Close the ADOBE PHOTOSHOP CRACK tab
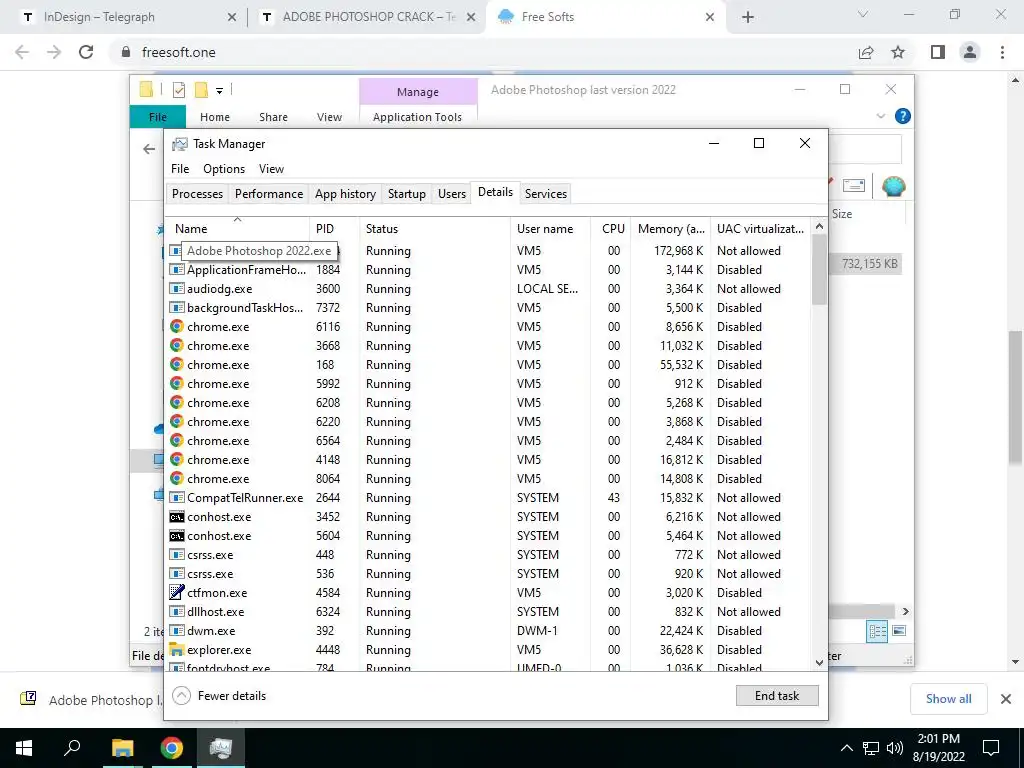The width and height of the screenshot is (1024, 768). [471, 18]
